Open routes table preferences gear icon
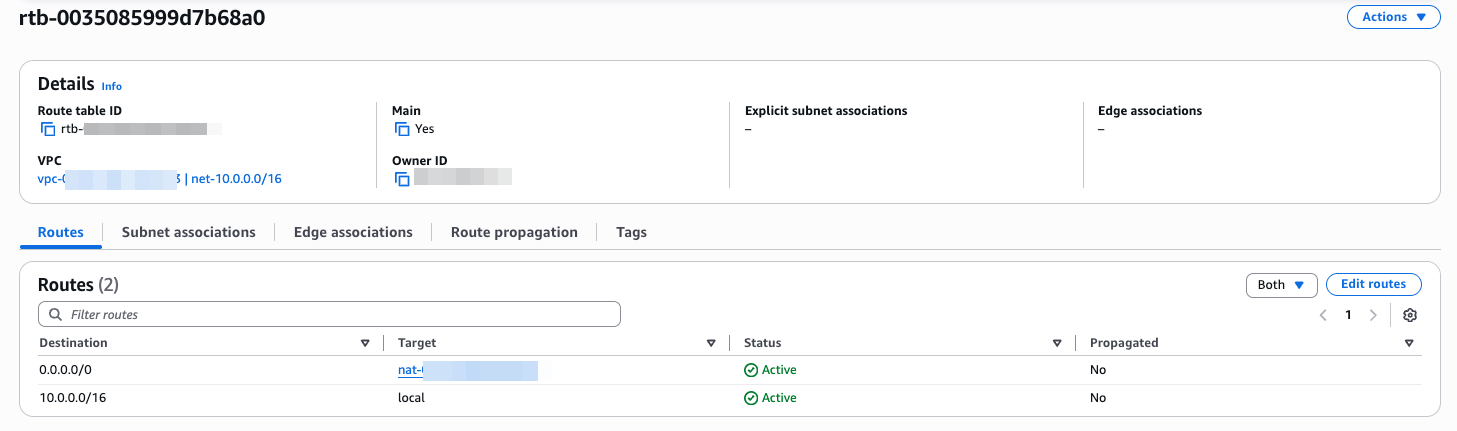The height and width of the screenshot is (431, 1457). pyautogui.click(x=1410, y=315)
